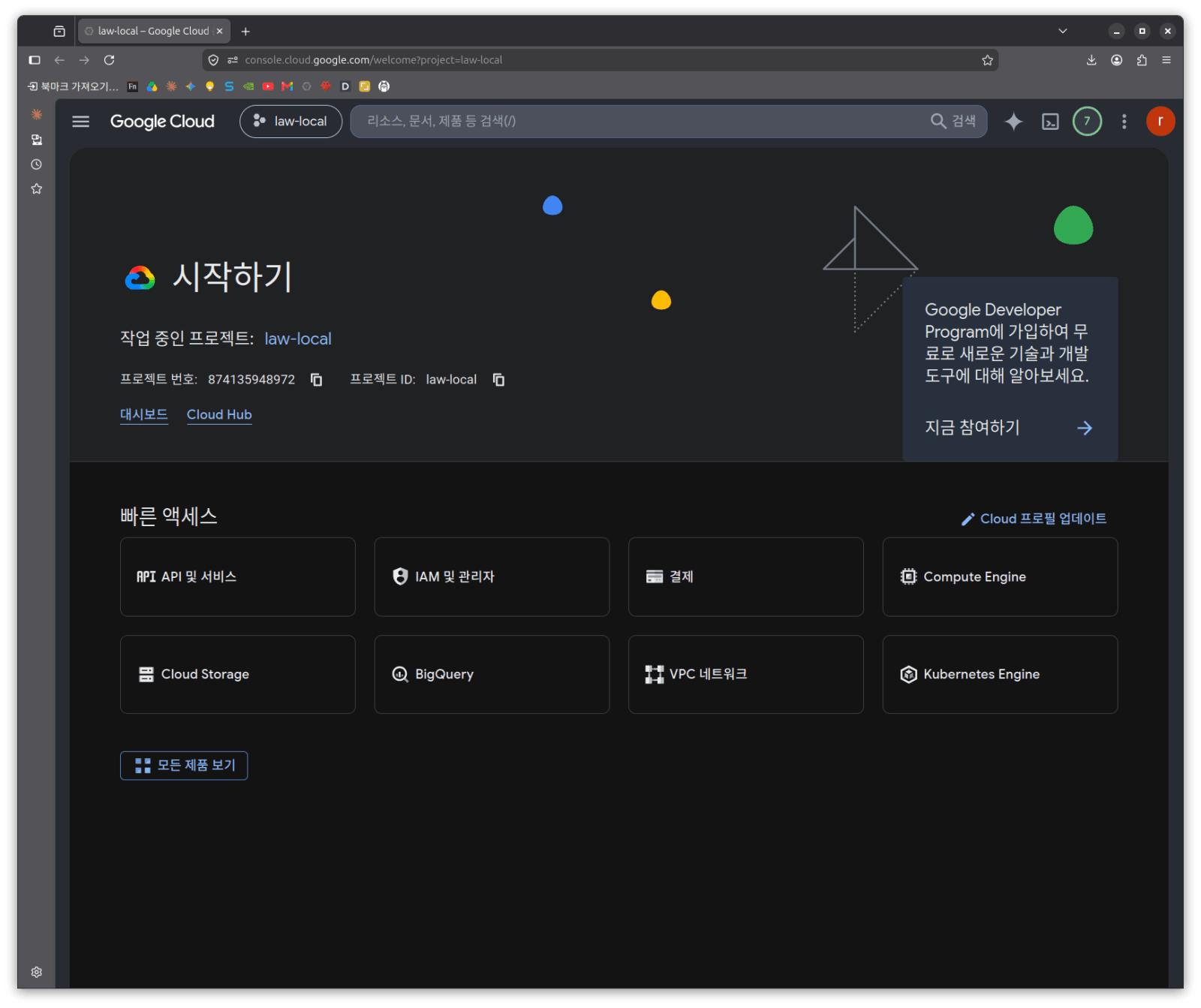Focus the resource search field
Screen dimensions: 1201x1008
pyautogui.click(x=638, y=122)
